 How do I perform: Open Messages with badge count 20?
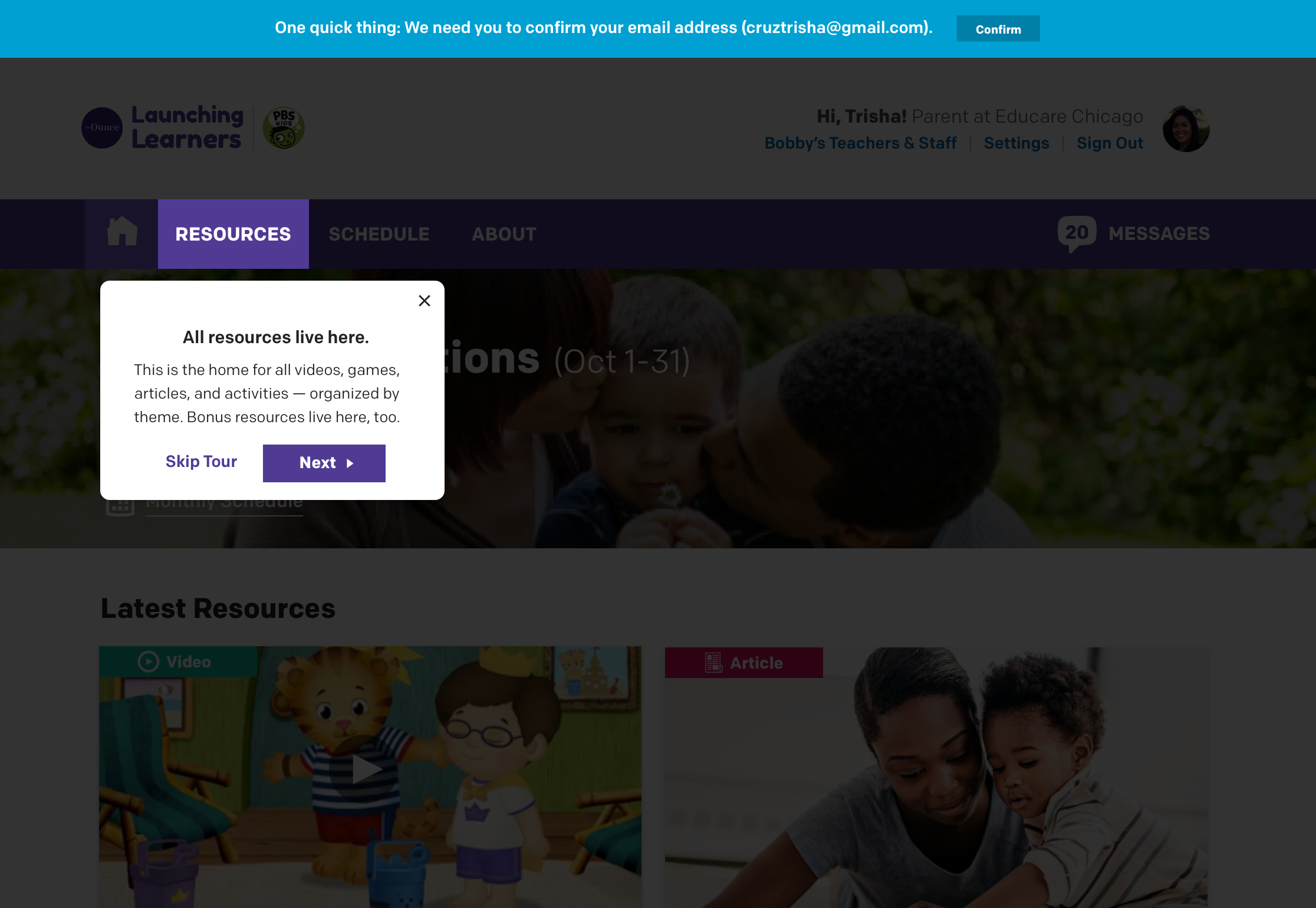pos(1134,234)
